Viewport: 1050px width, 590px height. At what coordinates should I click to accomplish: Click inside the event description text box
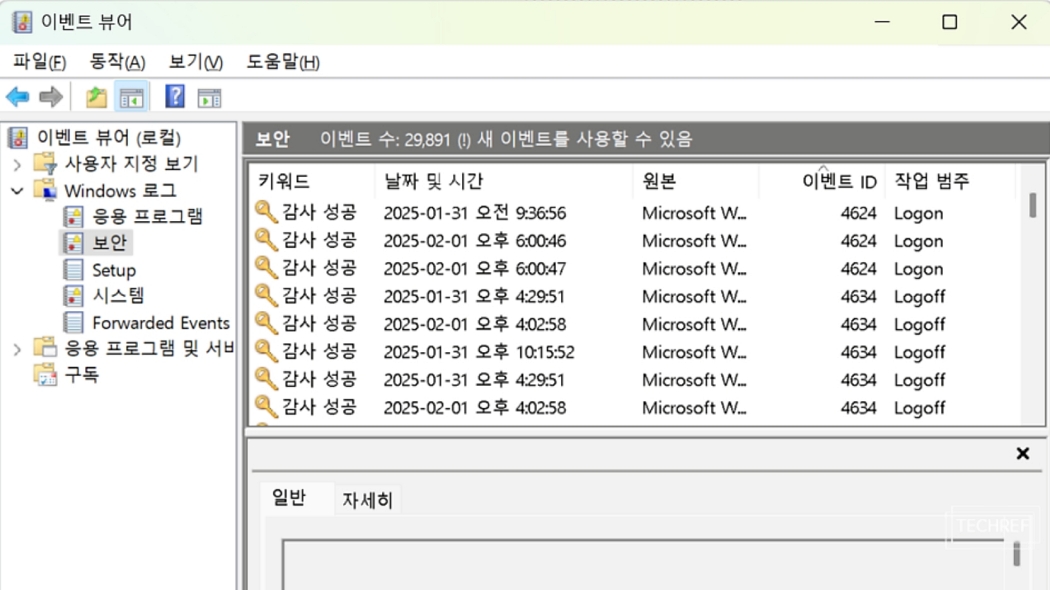(643, 565)
